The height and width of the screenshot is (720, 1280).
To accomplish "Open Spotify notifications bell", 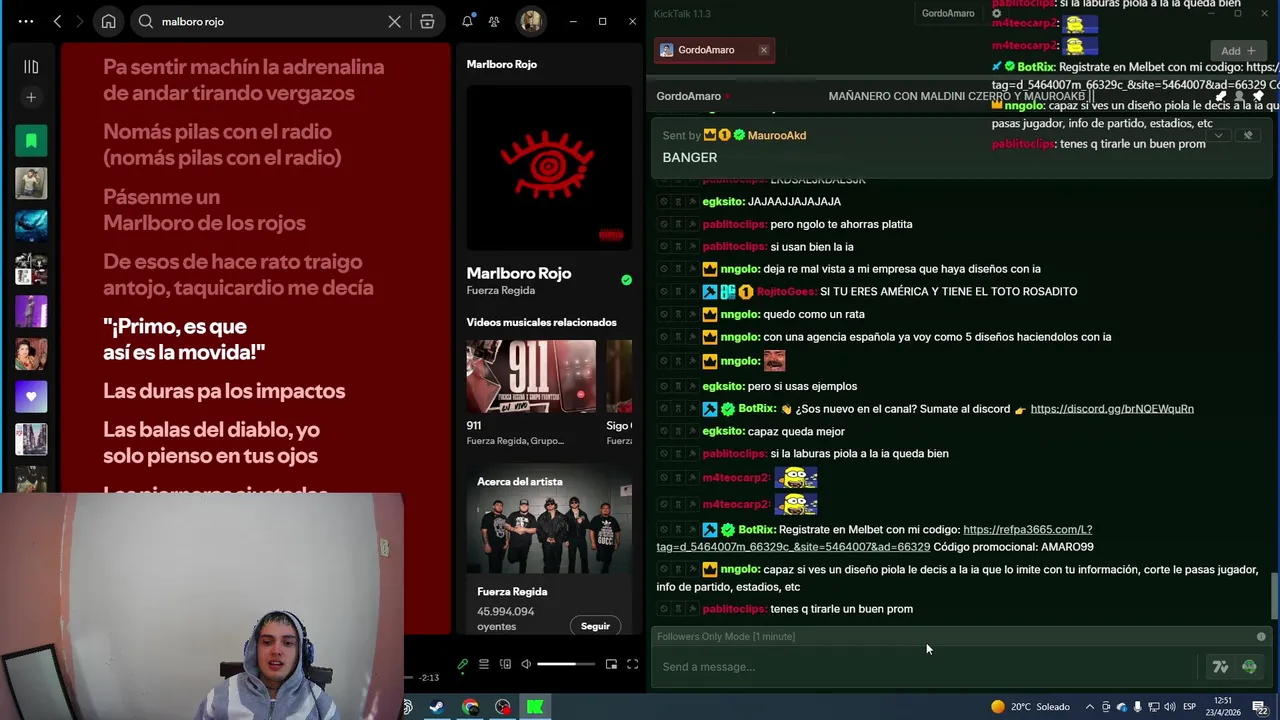I will click(467, 21).
